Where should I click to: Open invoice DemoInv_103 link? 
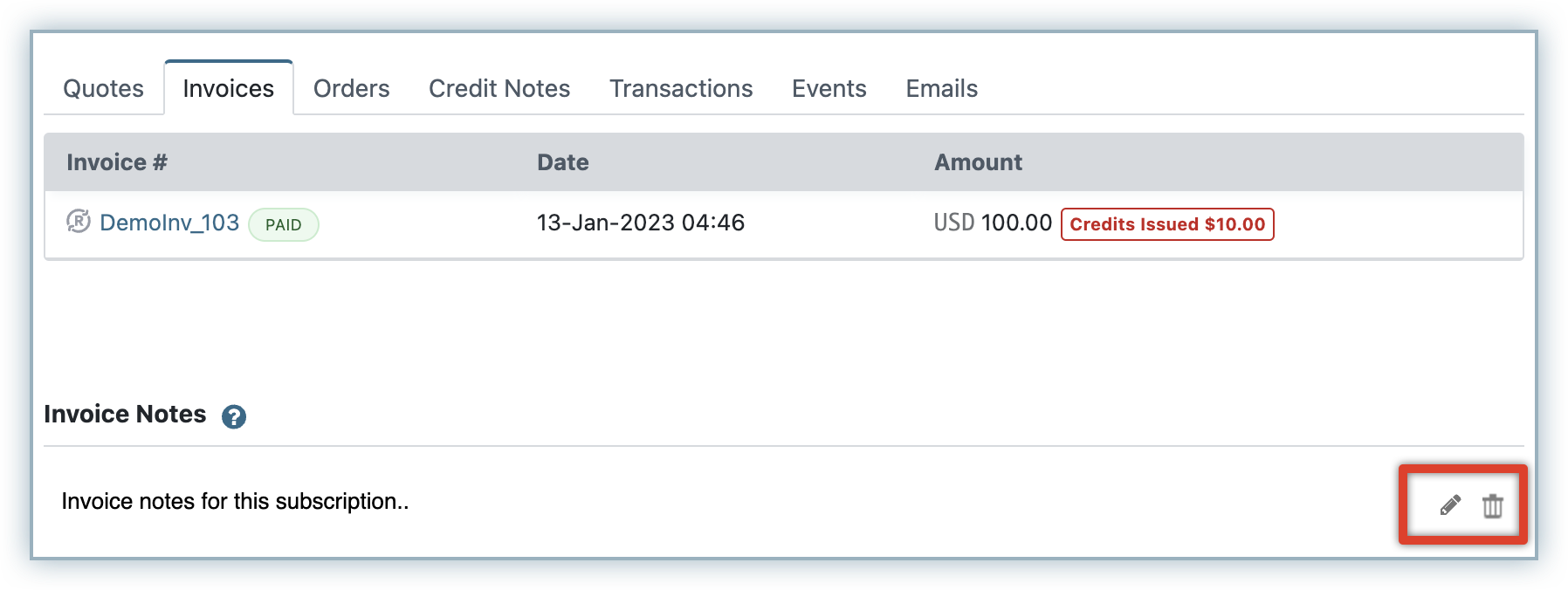point(169,223)
